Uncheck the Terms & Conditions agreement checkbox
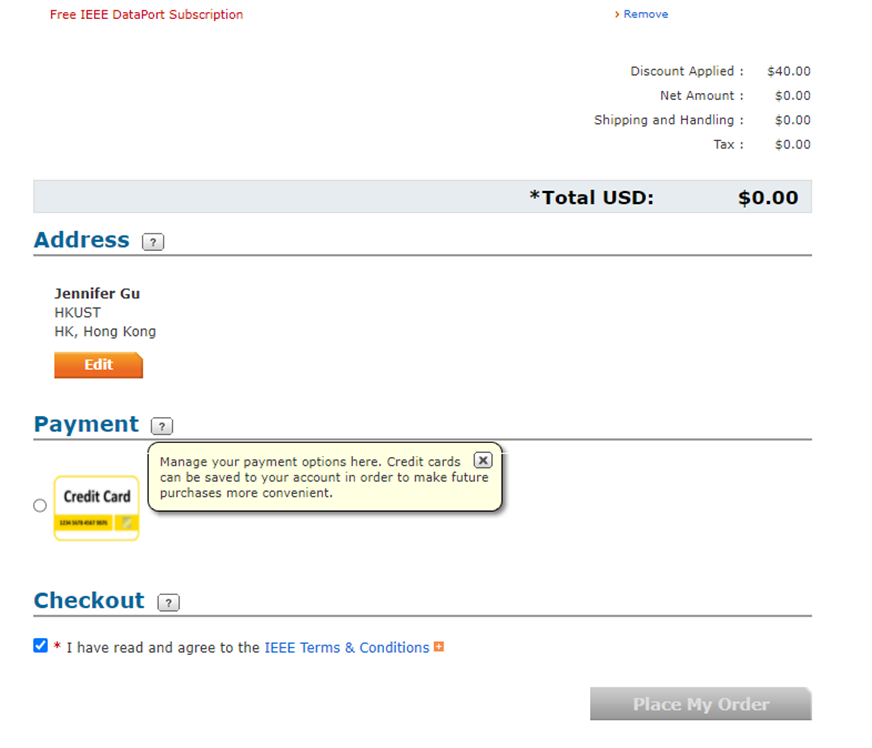872x748 pixels. [41, 646]
